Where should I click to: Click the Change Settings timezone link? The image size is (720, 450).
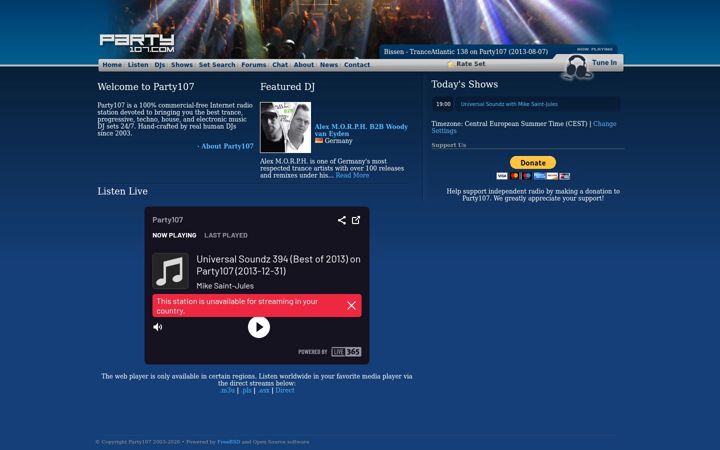point(523,127)
